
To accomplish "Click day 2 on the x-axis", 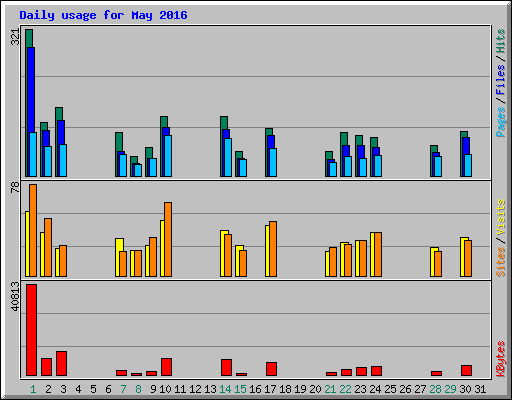I will [x=48, y=389].
